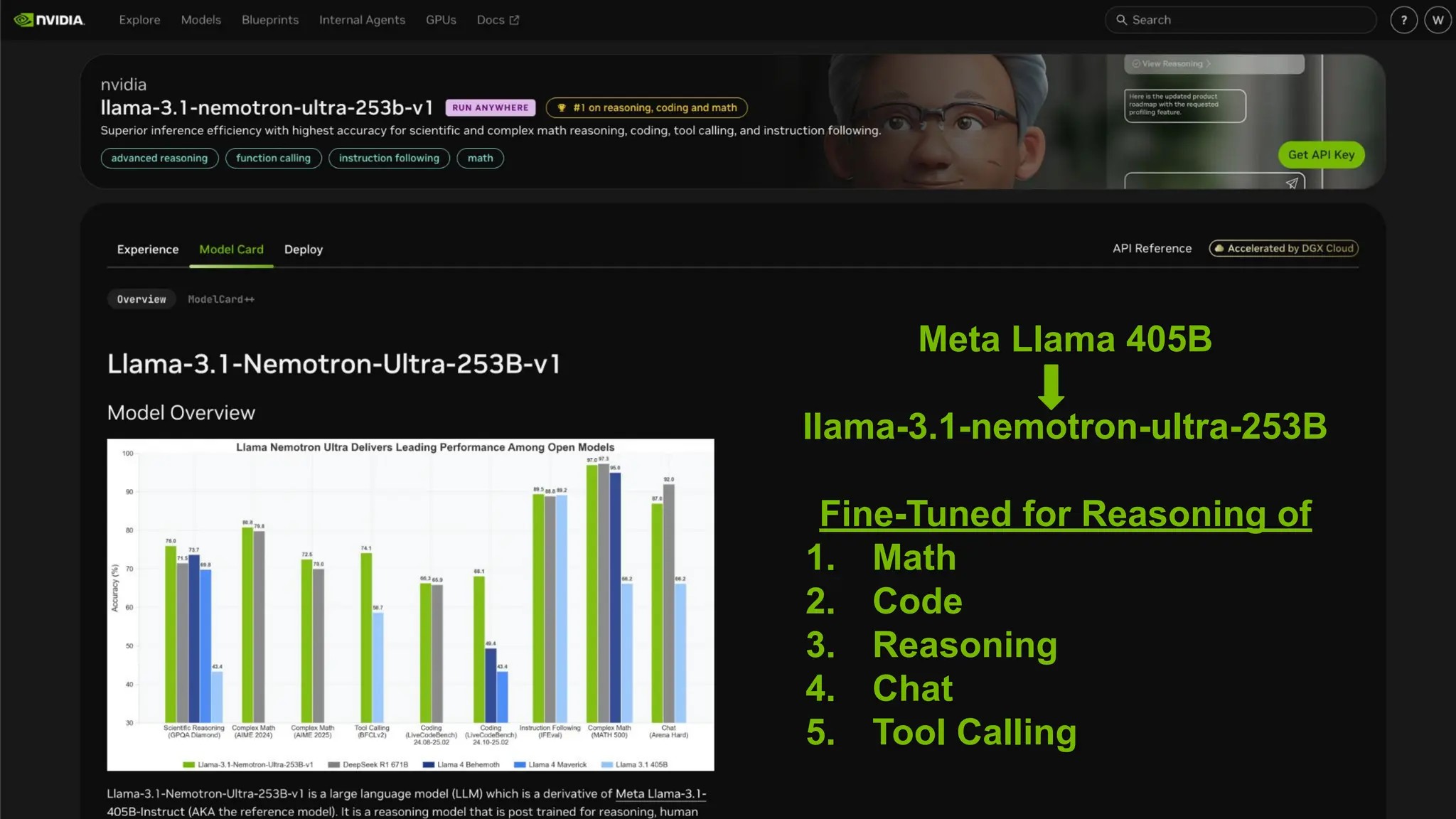Focus the Search input field
Screen dimensions: 1456x819
click(1241, 20)
